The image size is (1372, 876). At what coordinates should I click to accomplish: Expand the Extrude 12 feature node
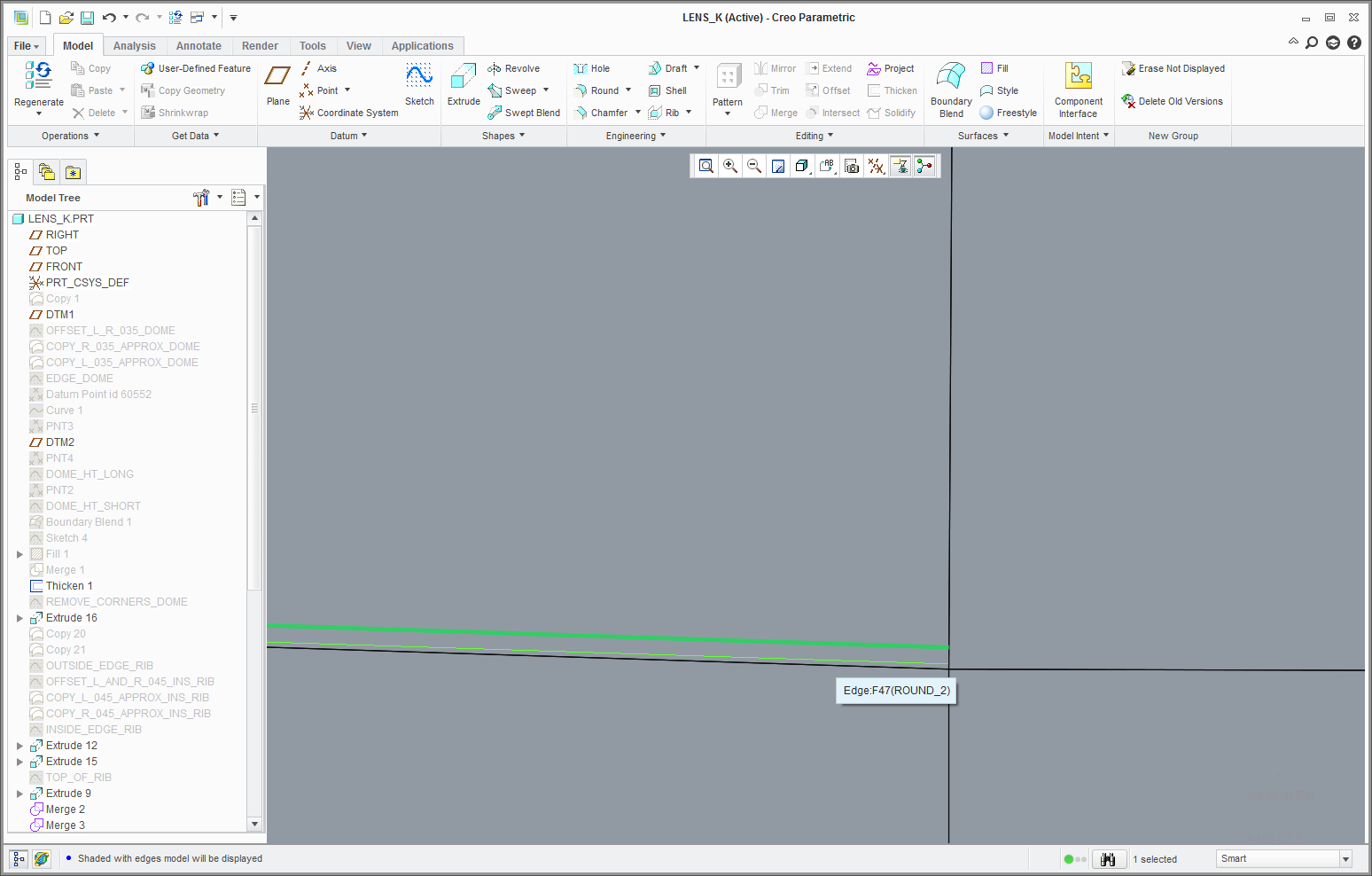(19, 746)
